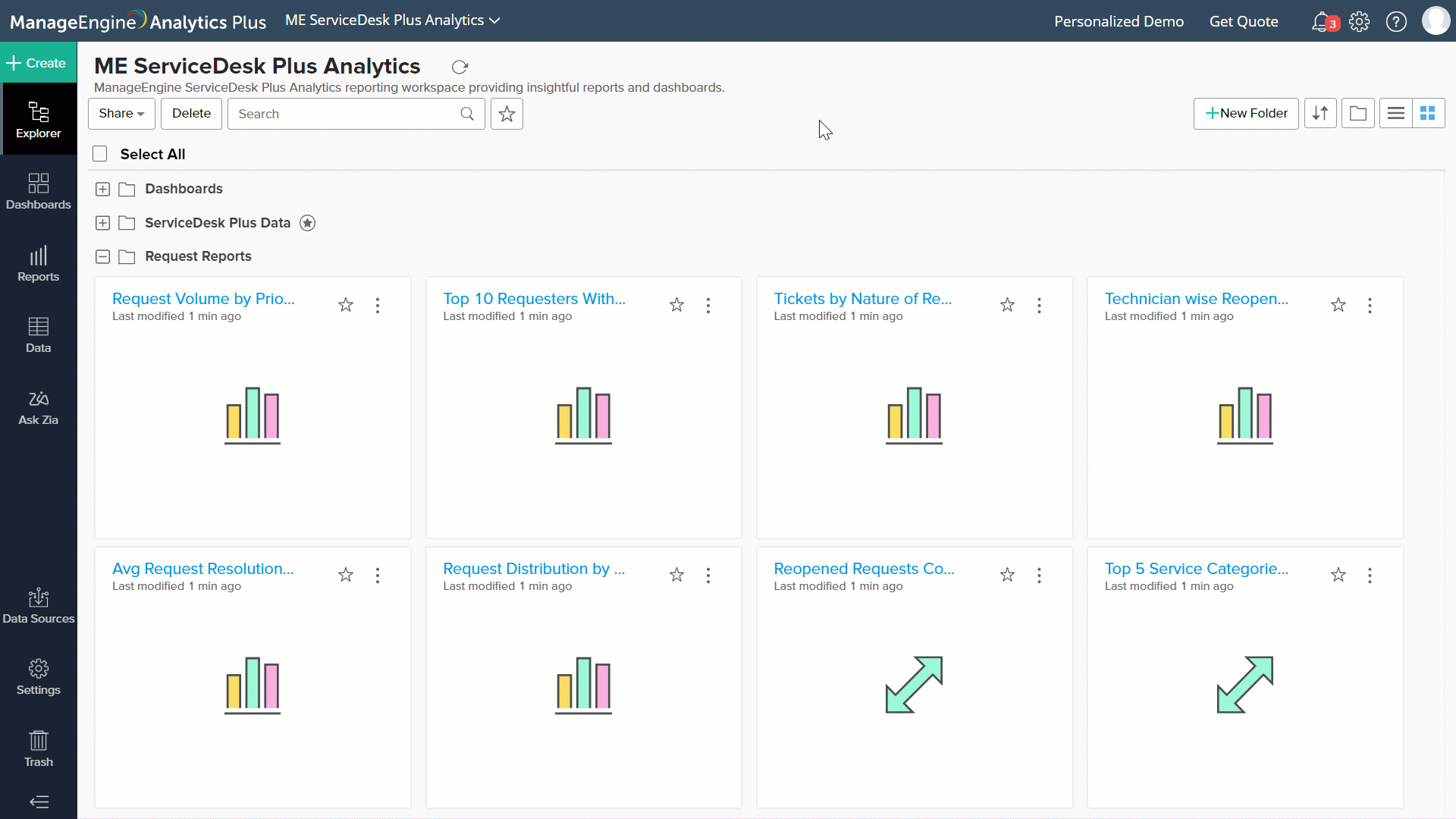Open options menu for Technician wise Reopen...
This screenshot has width=1456, height=819.
[1370, 306]
